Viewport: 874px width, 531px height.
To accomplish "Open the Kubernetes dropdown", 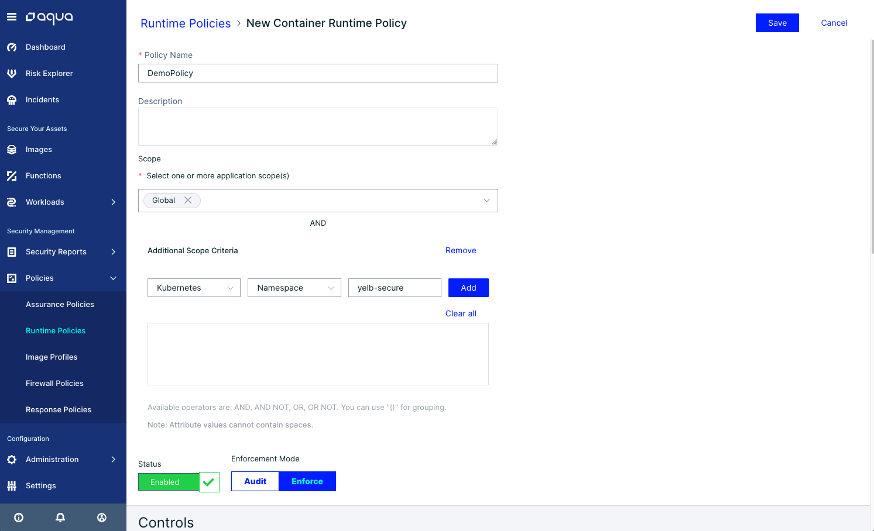I will pos(194,288).
